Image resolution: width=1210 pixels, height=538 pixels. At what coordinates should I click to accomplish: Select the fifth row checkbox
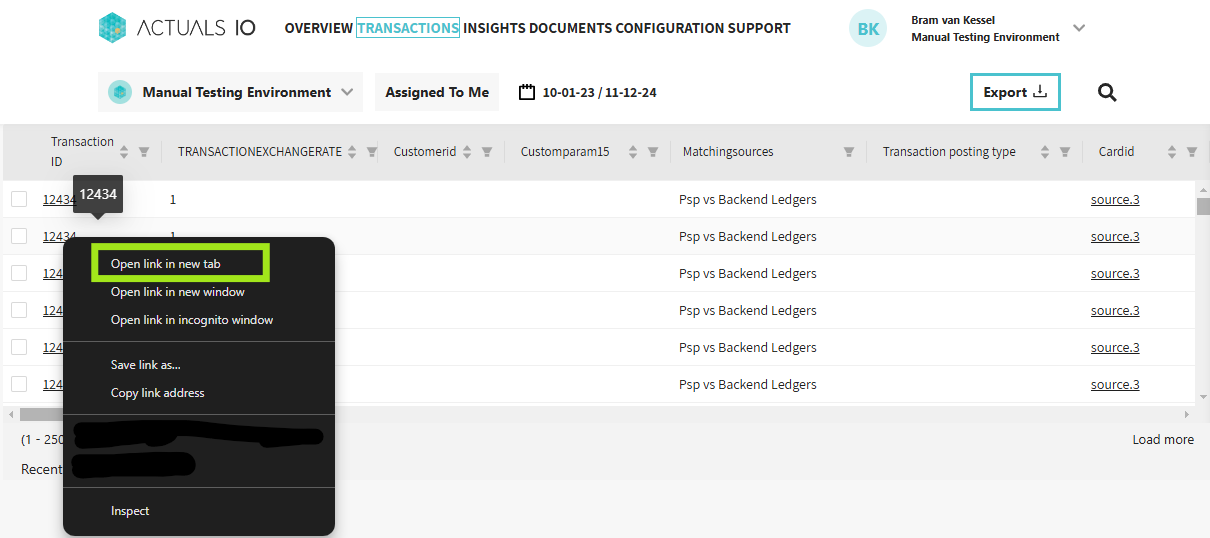[x=19, y=347]
